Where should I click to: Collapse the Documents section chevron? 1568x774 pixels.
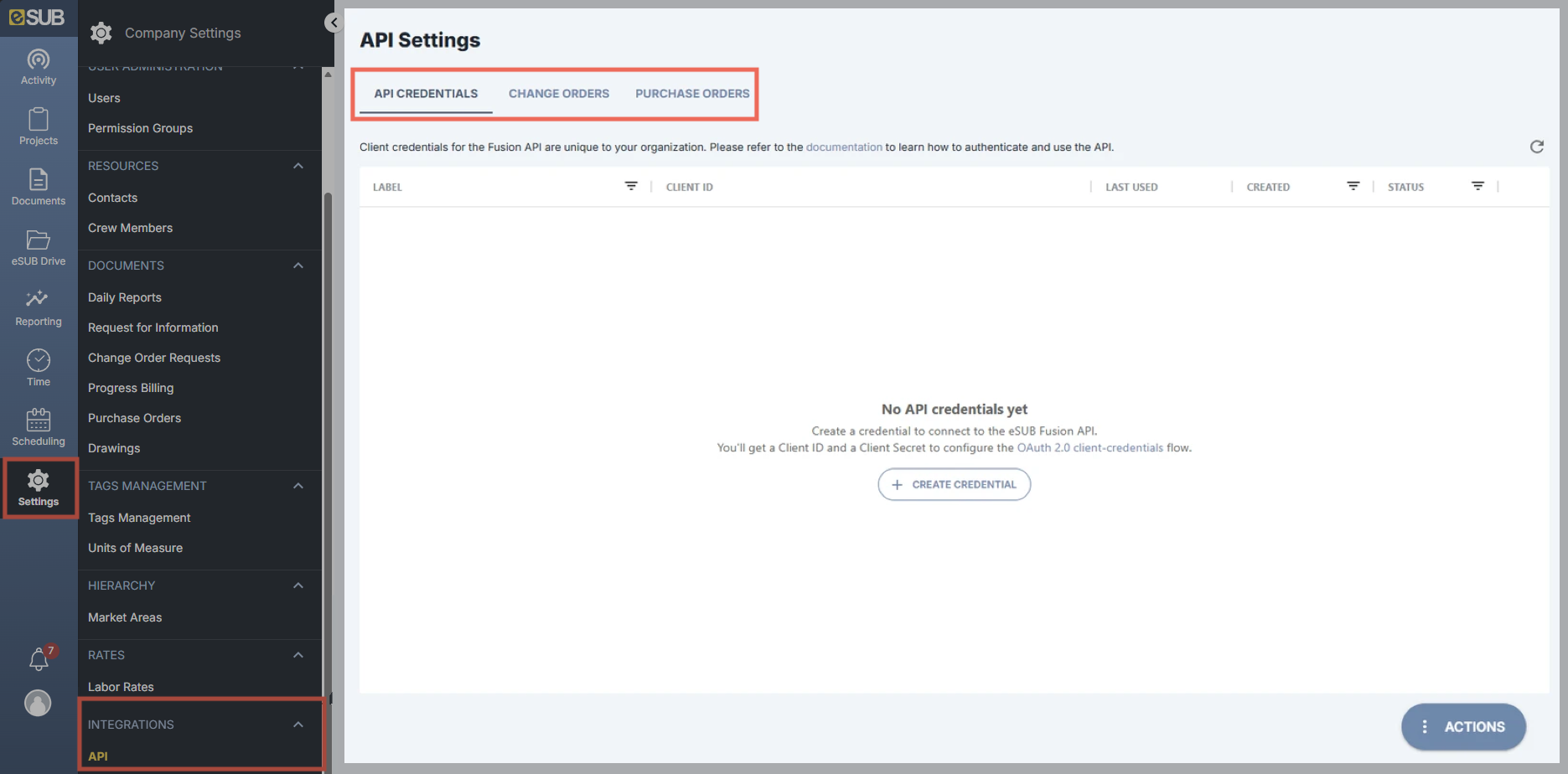point(298,266)
